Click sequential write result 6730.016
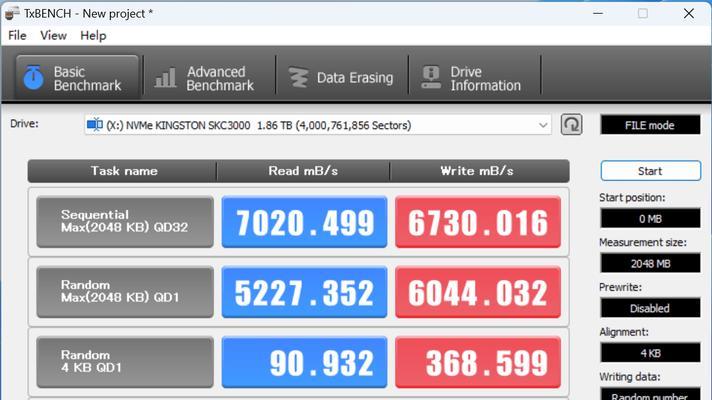The height and width of the screenshot is (400, 712). pos(478,222)
